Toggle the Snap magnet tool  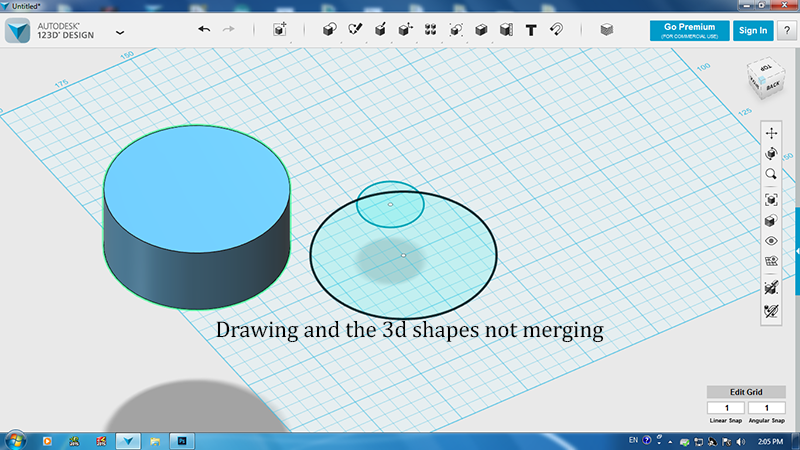(x=556, y=30)
